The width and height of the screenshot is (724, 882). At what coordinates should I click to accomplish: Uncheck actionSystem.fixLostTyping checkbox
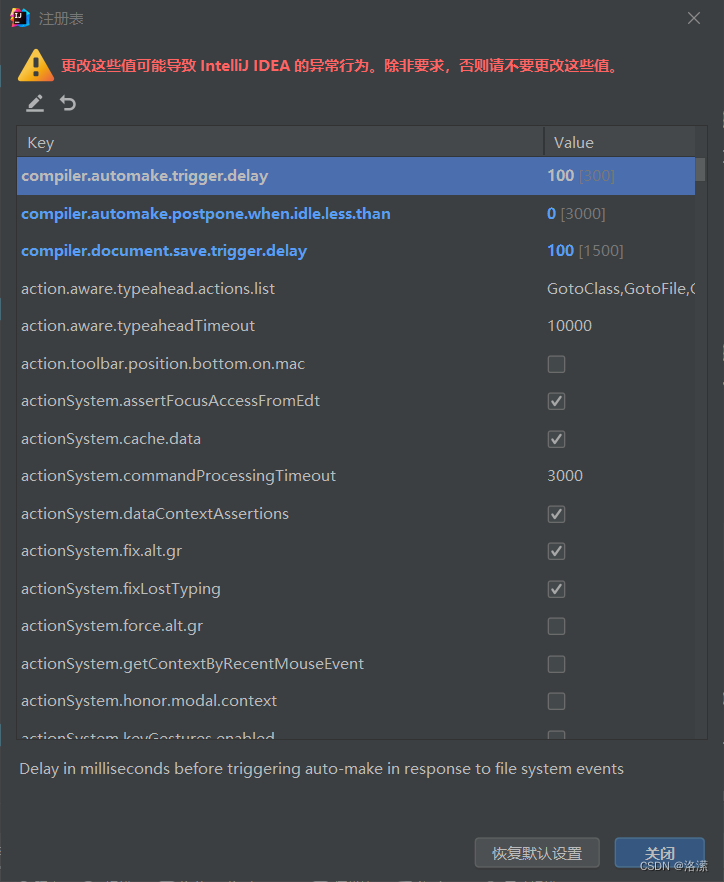pyautogui.click(x=556, y=589)
